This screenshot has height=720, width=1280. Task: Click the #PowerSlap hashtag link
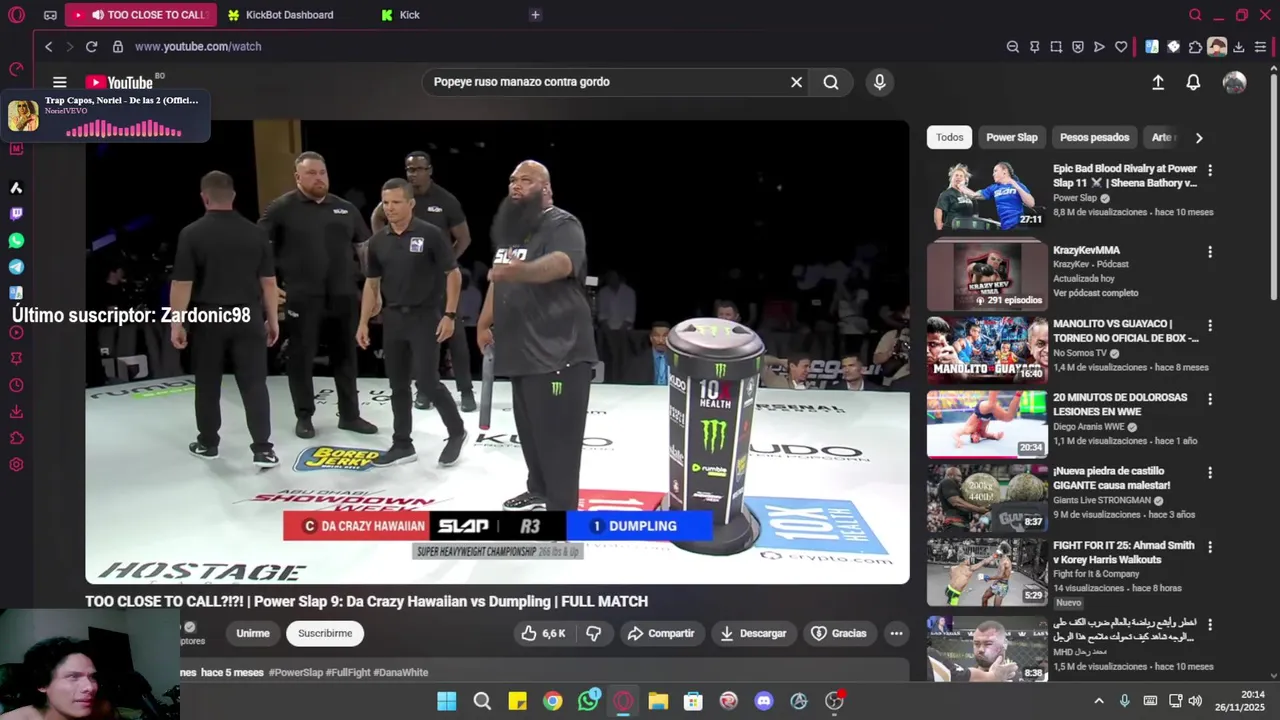pos(295,673)
